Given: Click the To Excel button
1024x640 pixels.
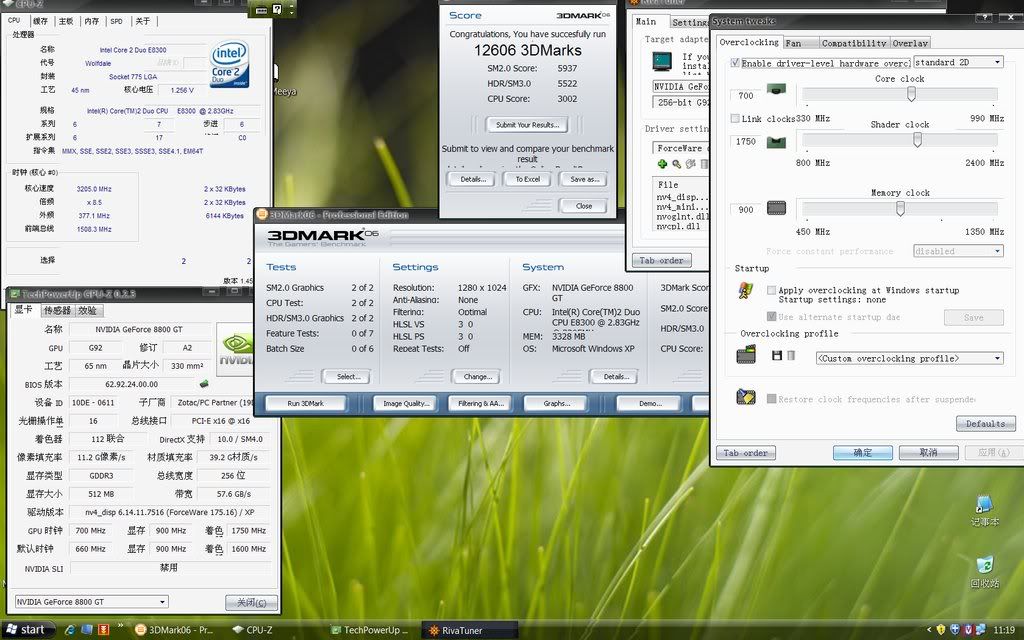Looking at the screenshot, I should [x=528, y=179].
